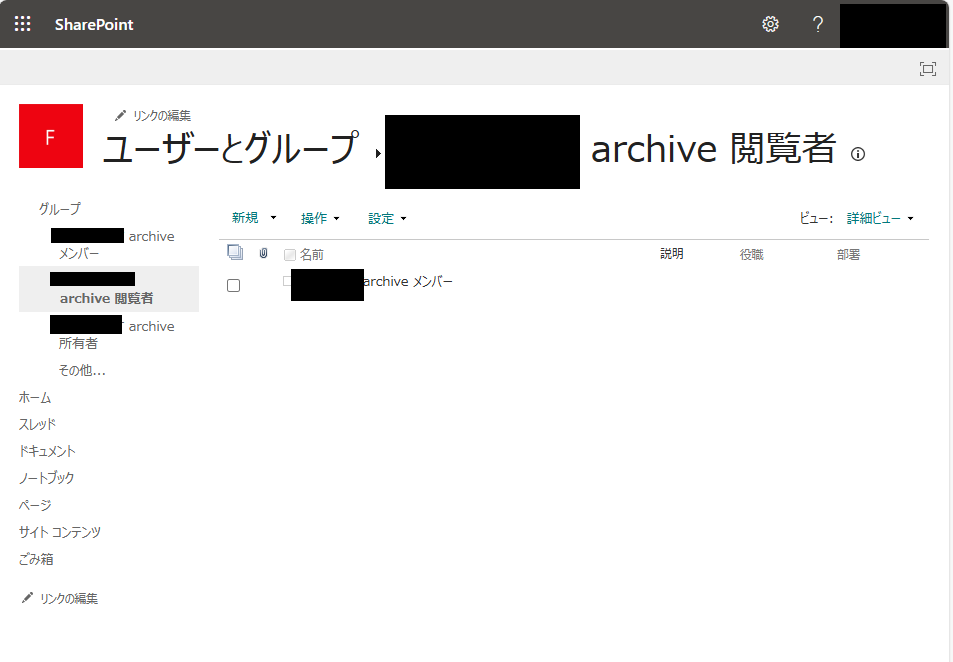
Task: Open the archive メンバー list entry
Action: [372, 282]
